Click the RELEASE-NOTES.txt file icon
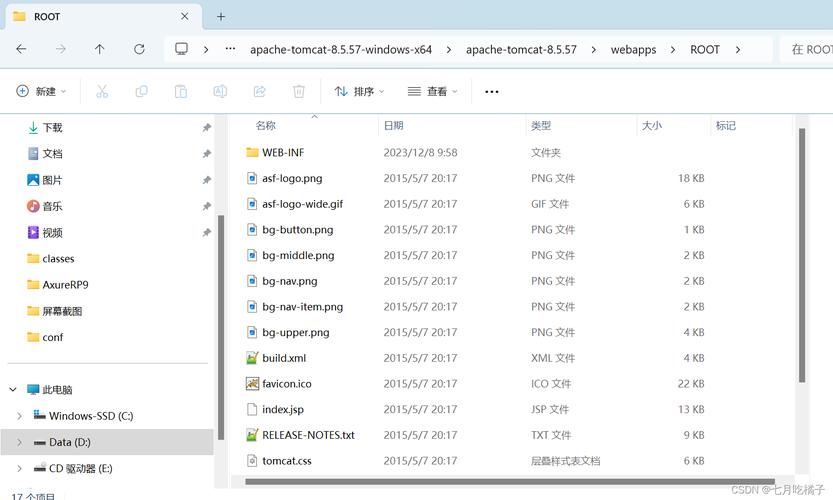The height and width of the screenshot is (500, 833). pyautogui.click(x=252, y=435)
